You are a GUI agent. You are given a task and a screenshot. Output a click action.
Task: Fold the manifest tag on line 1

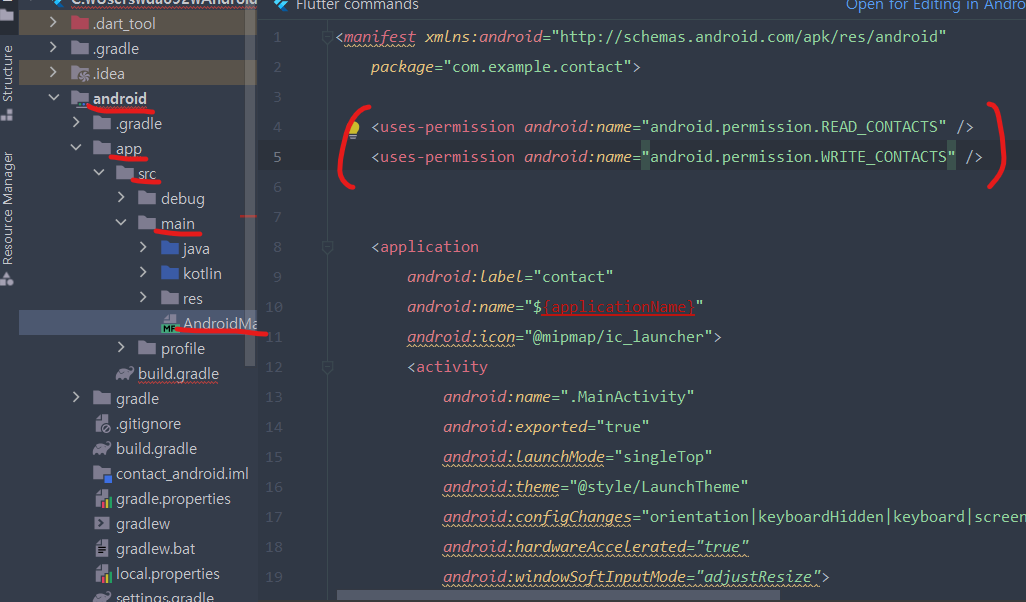click(x=327, y=37)
